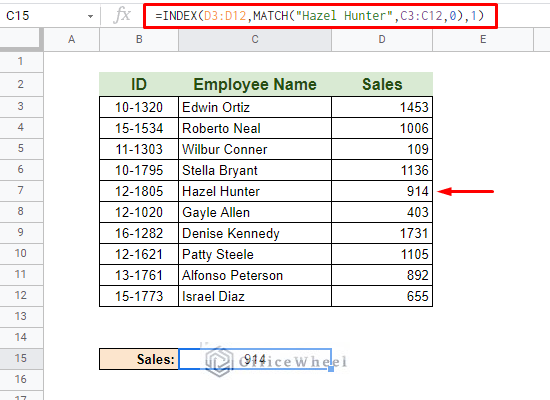Select sales value 109

pos(382,149)
